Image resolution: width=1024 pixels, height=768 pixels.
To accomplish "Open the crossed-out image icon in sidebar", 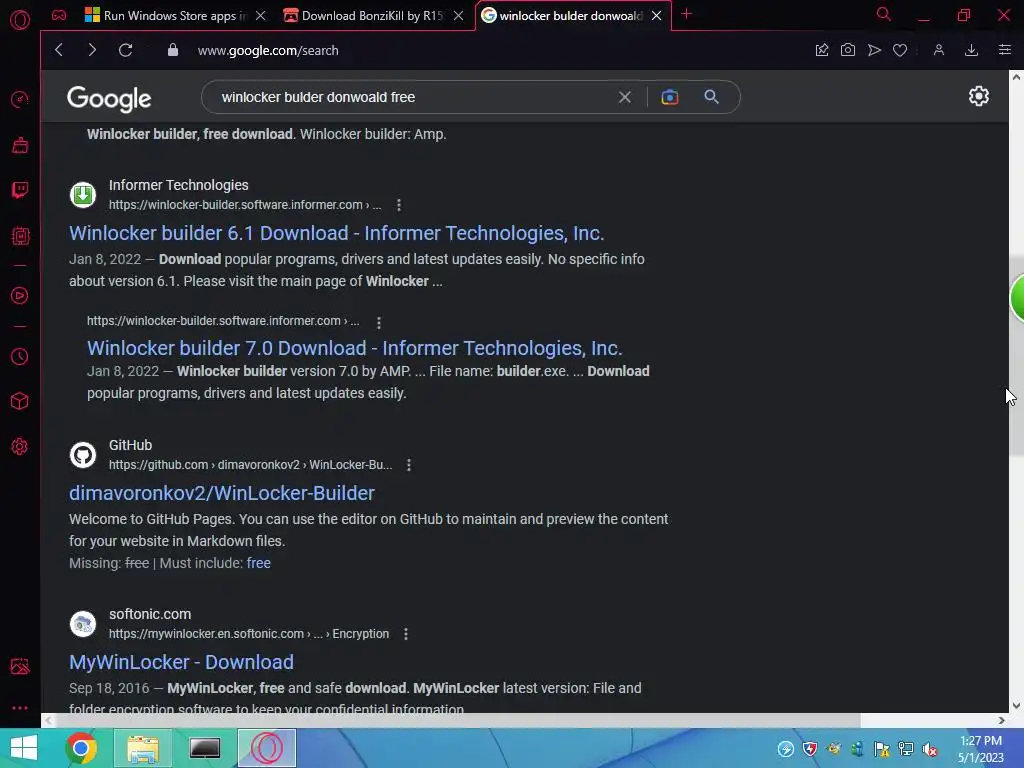I will click(20, 666).
